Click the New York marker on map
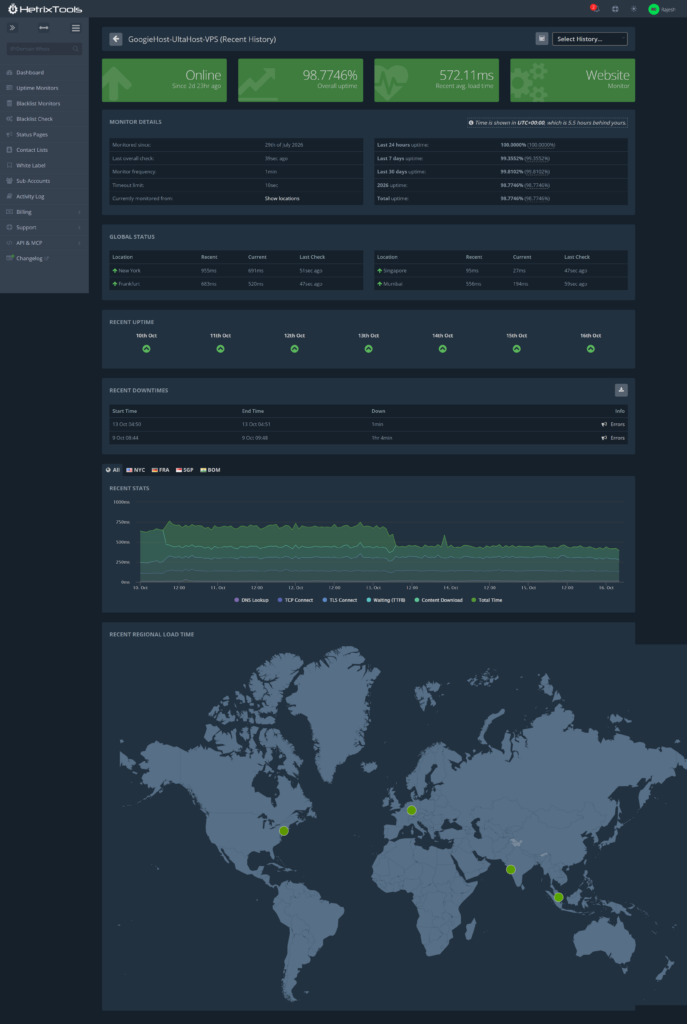Image resolution: width=687 pixels, height=1024 pixels. [284, 831]
